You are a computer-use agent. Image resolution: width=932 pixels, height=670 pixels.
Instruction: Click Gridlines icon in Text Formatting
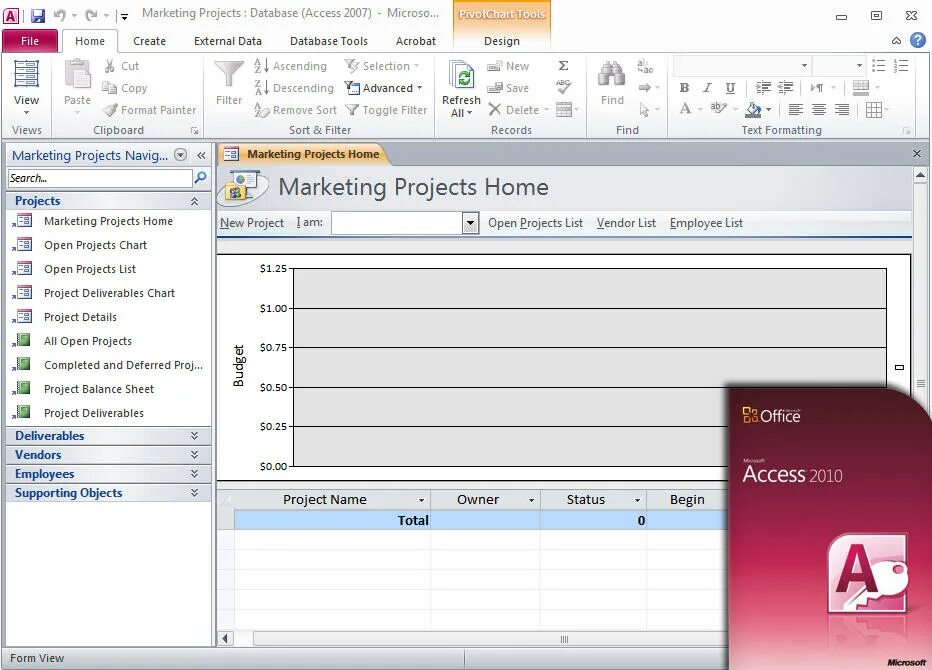click(x=874, y=109)
